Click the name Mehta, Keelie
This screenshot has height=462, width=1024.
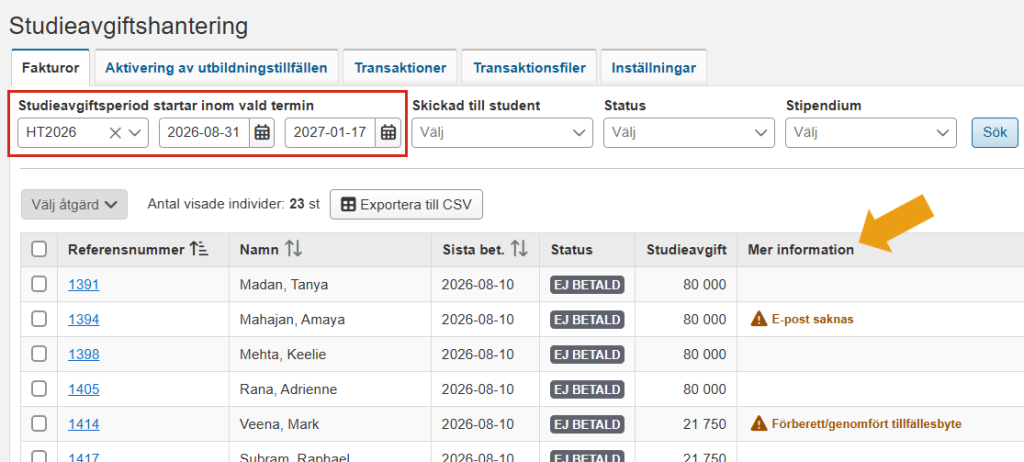click(283, 354)
